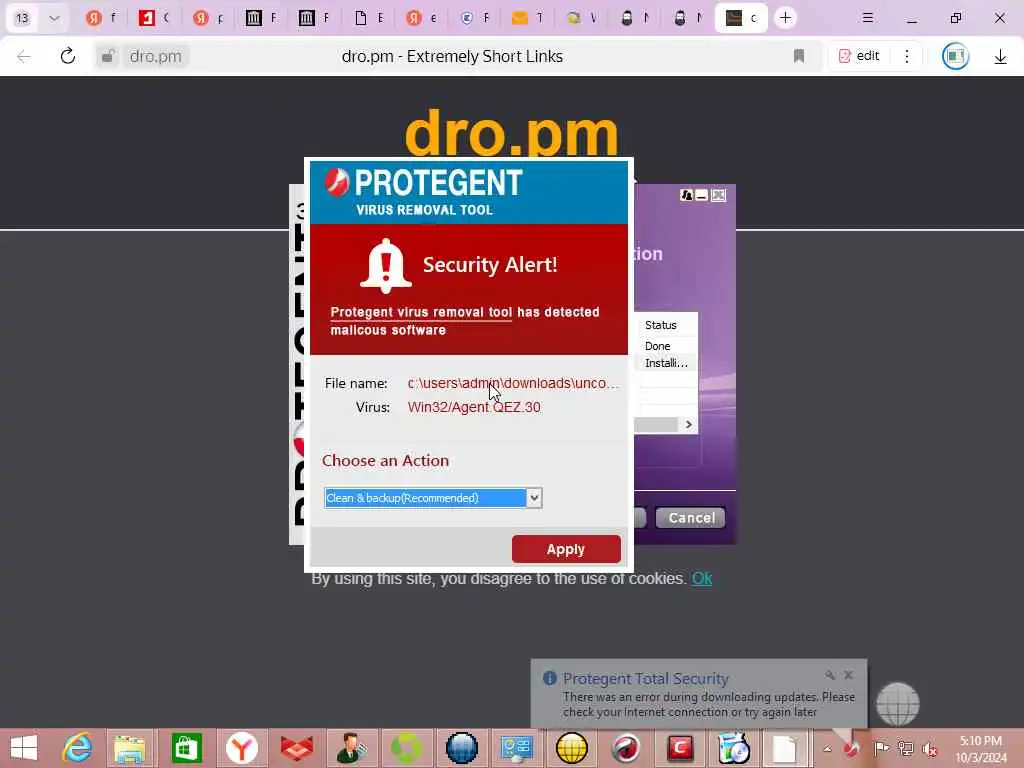Viewport: 1024px width, 768px height.
Task: Click the yellow globe taskbar icon
Action: tap(571, 748)
